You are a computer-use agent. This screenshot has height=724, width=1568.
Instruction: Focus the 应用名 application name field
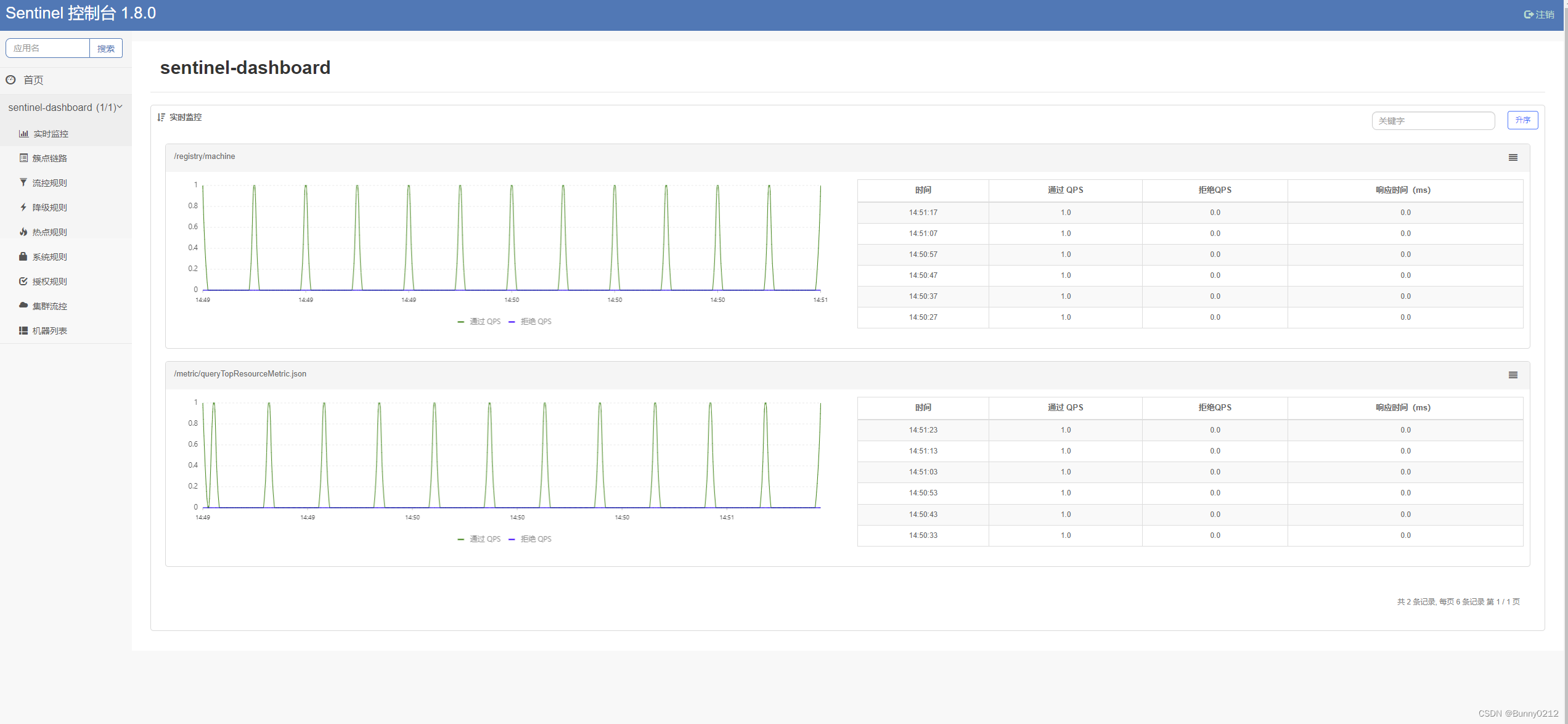click(x=47, y=48)
